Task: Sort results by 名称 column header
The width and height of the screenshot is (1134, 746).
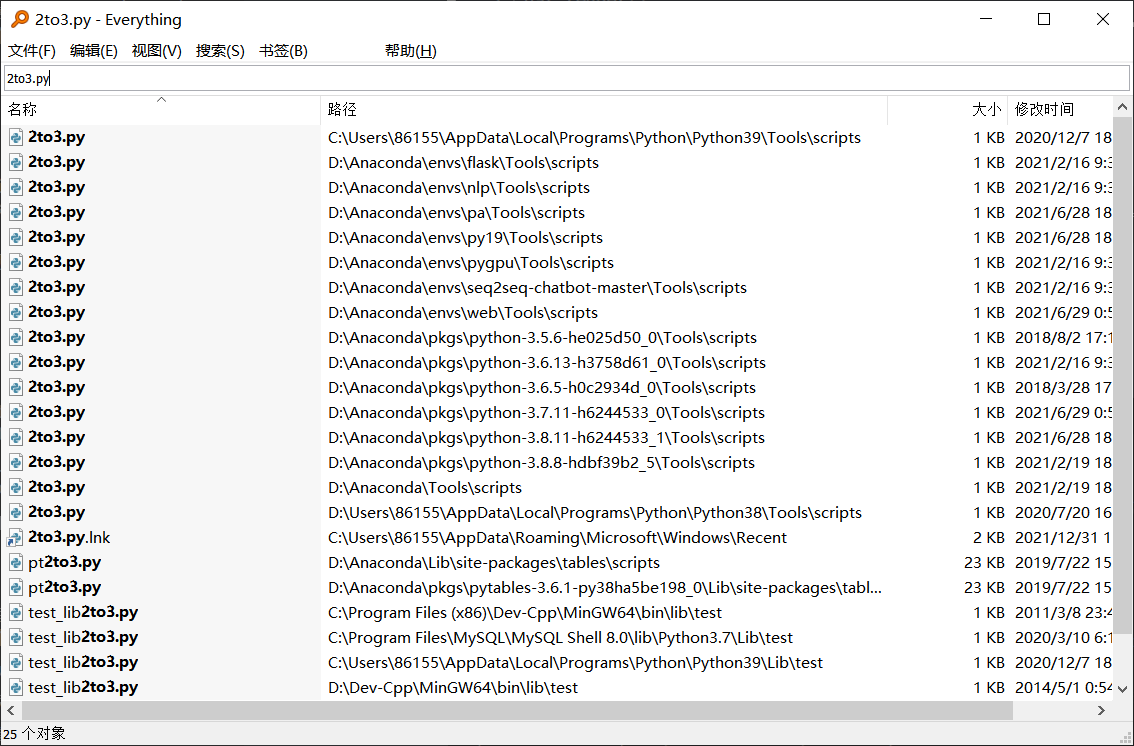Action: point(161,109)
